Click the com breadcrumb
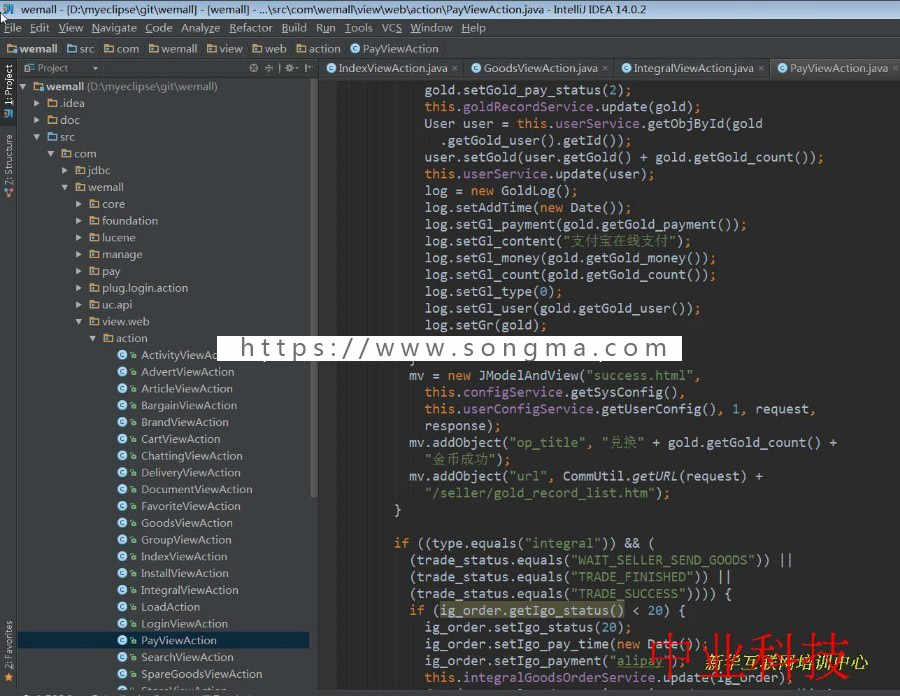This screenshot has width=900, height=696. click(121, 49)
